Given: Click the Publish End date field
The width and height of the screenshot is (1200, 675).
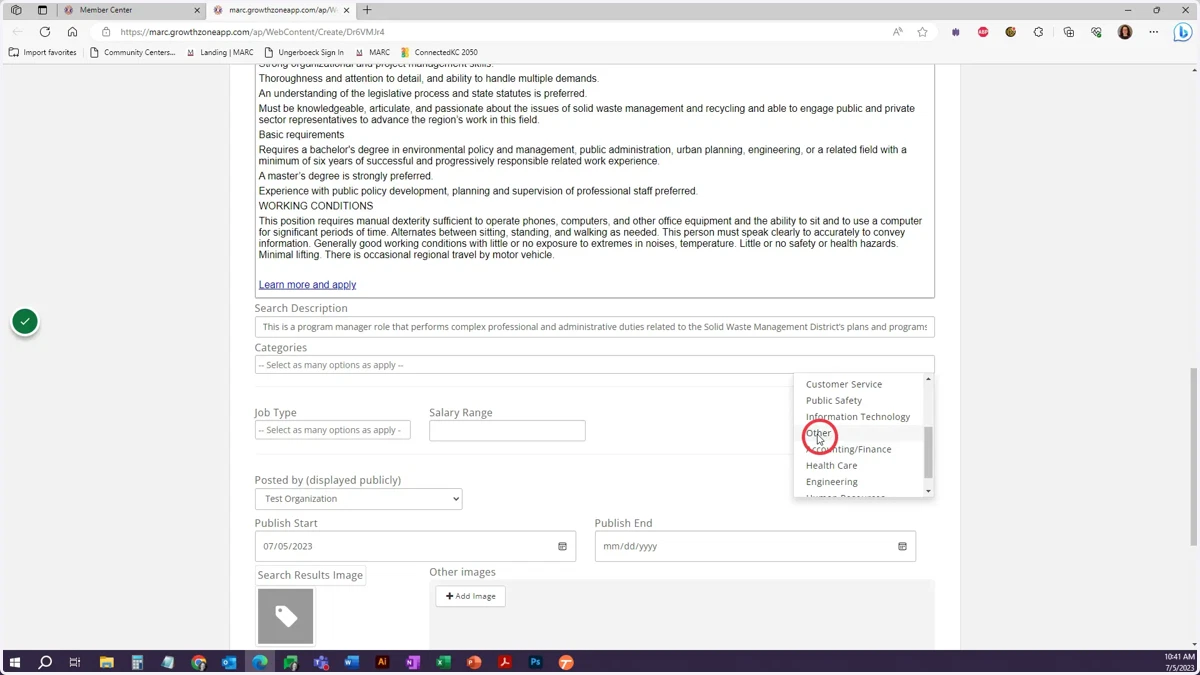Looking at the screenshot, I should [755, 547].
